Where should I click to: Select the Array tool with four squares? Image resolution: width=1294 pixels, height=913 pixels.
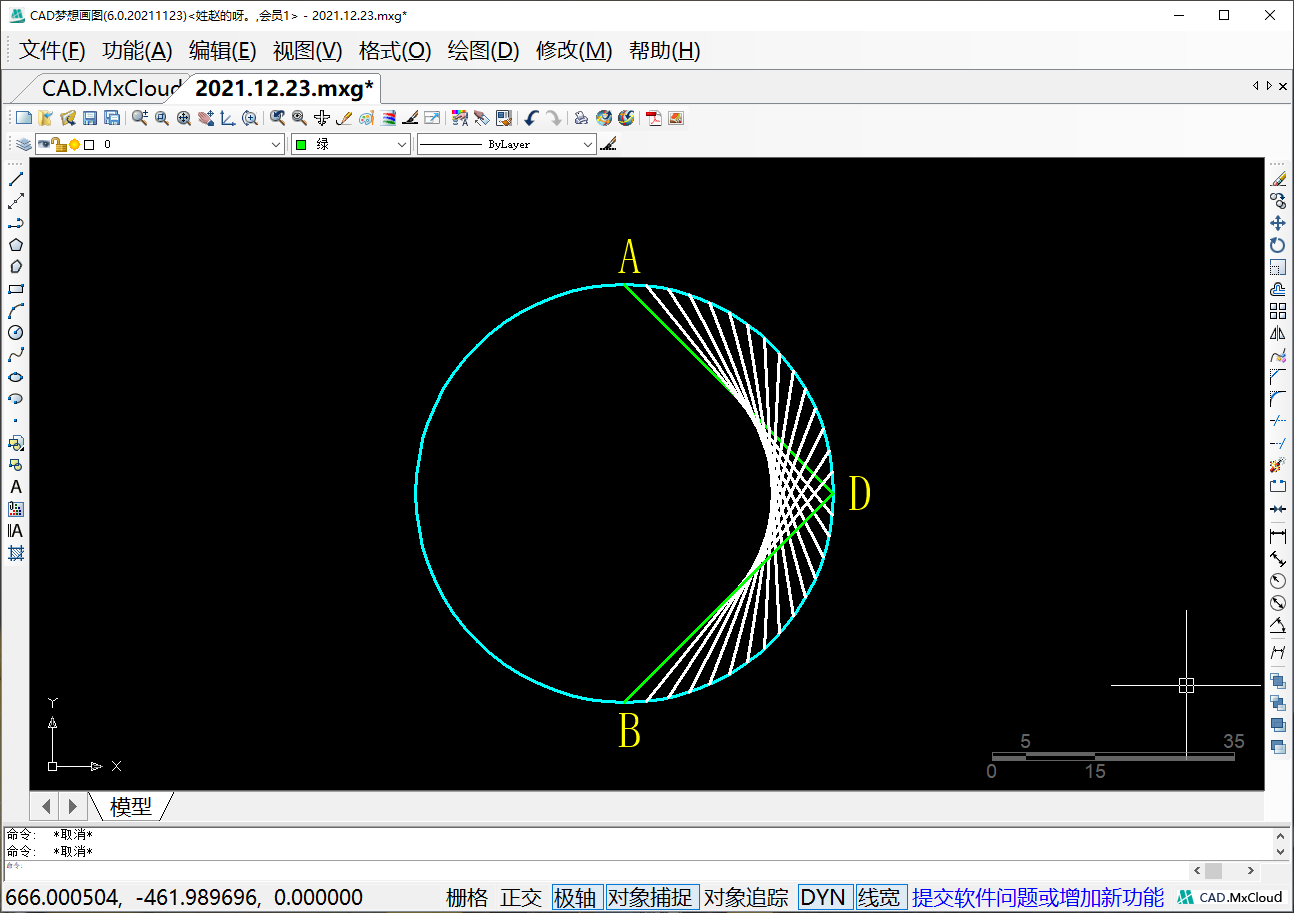click(x=1278, y=311)
